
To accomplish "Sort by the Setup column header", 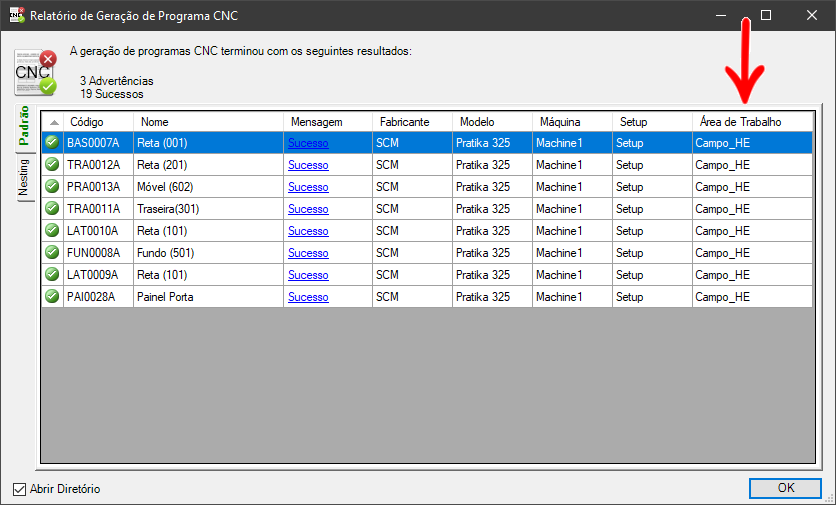I will tap(652, 122).
